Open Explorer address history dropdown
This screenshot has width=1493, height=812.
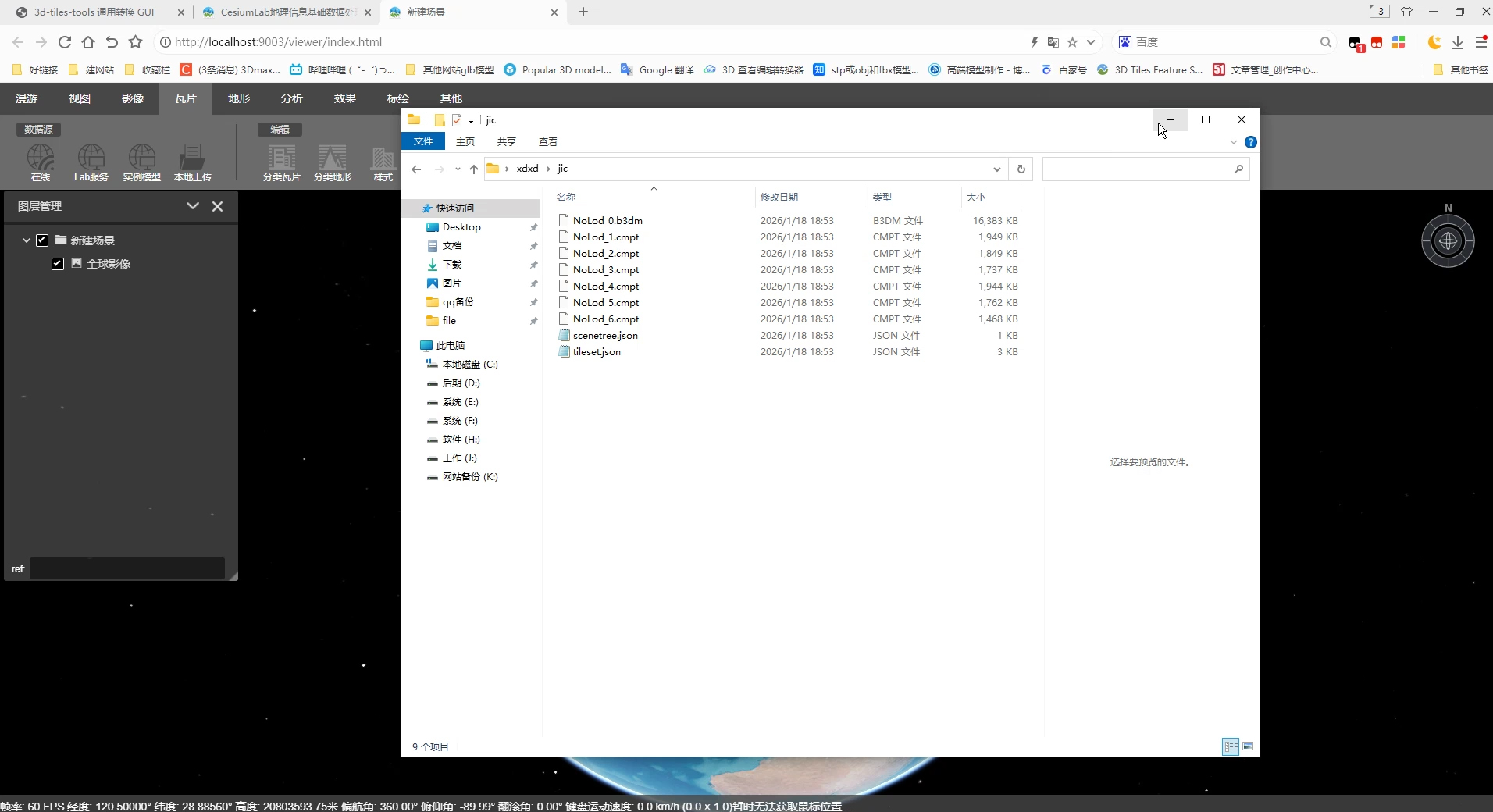click(x=996, y=169)
